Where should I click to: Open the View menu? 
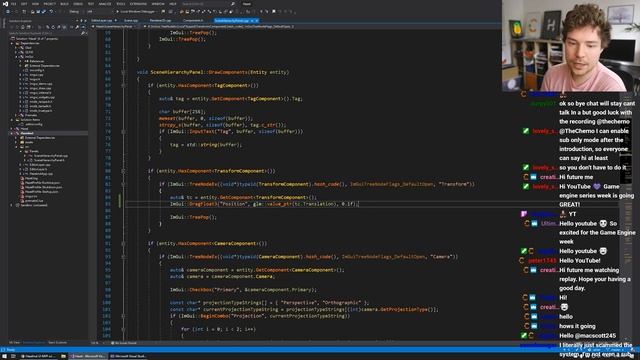[36, 4]
